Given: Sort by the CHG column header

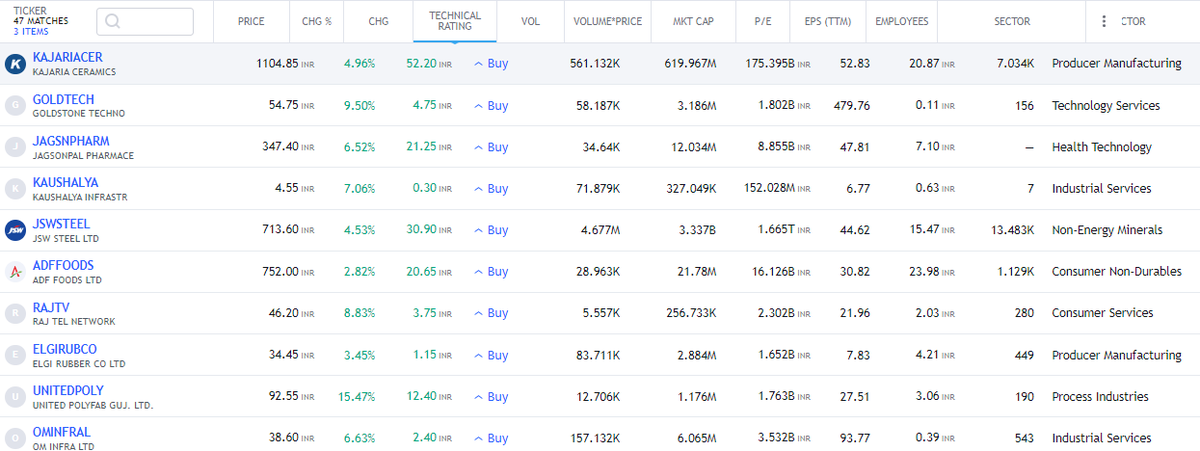Looking at the screenshot, I should [379, 21].
